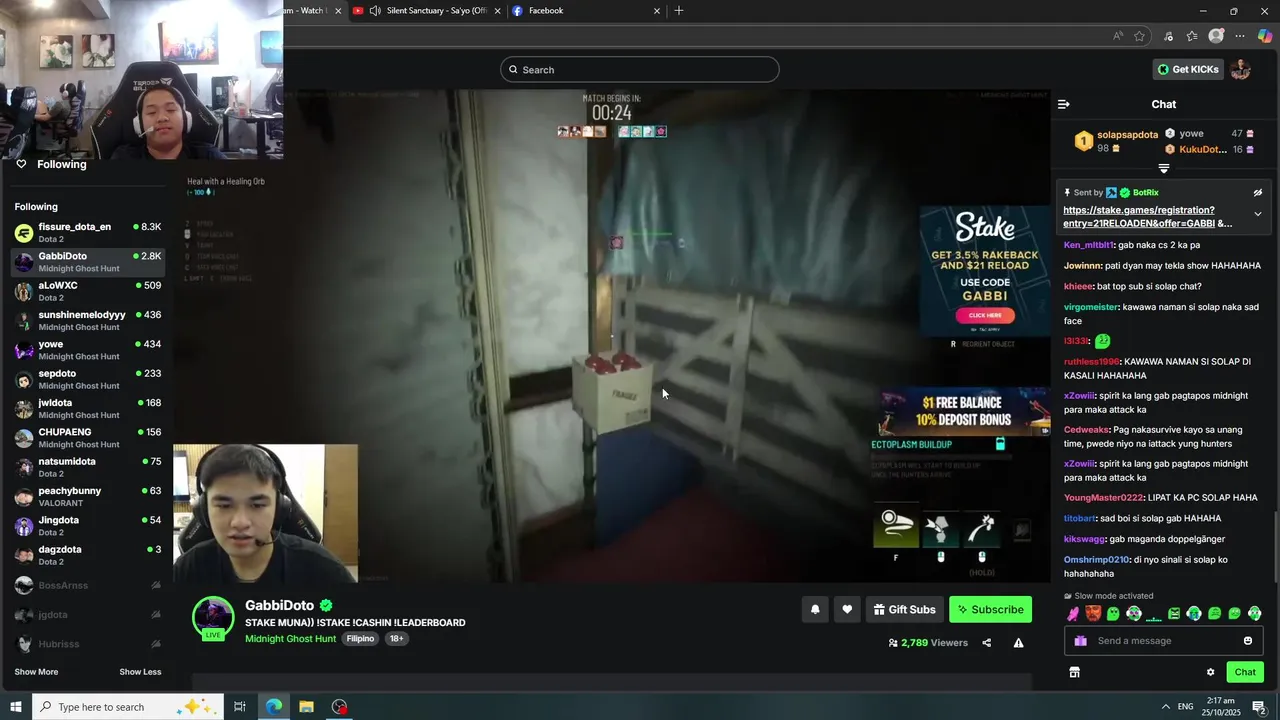The image size is (1280, 720).
Task: Focus the Send a message field
Action: 1163,641
